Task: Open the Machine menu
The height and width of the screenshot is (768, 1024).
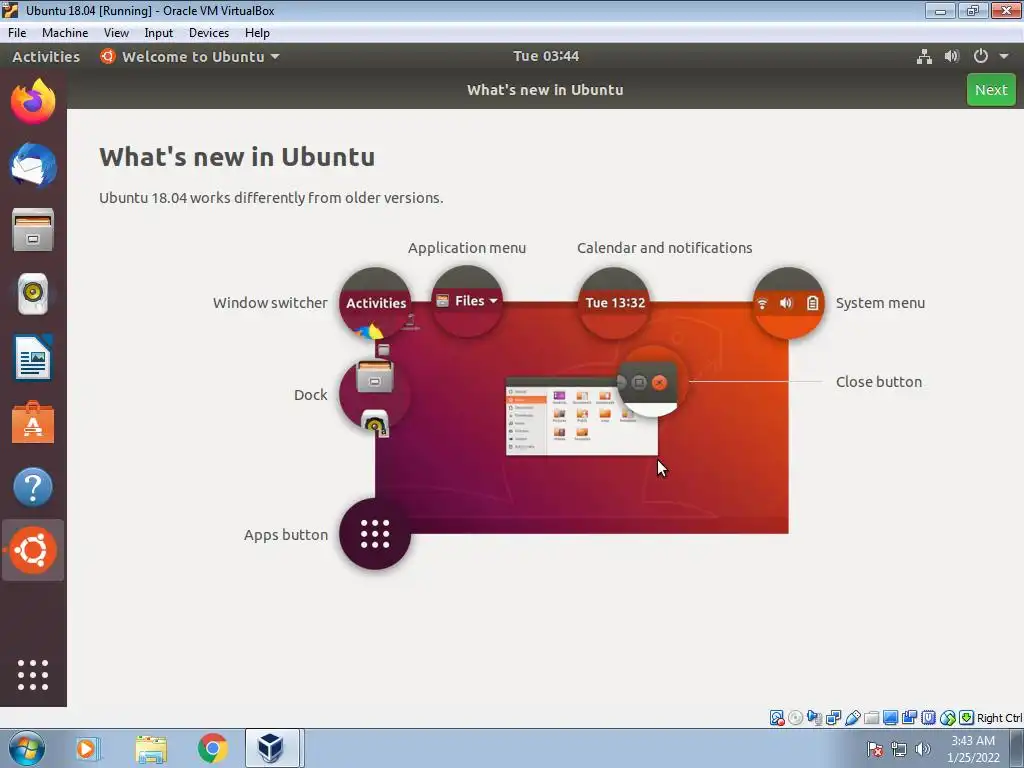Action: pos(65,33)
